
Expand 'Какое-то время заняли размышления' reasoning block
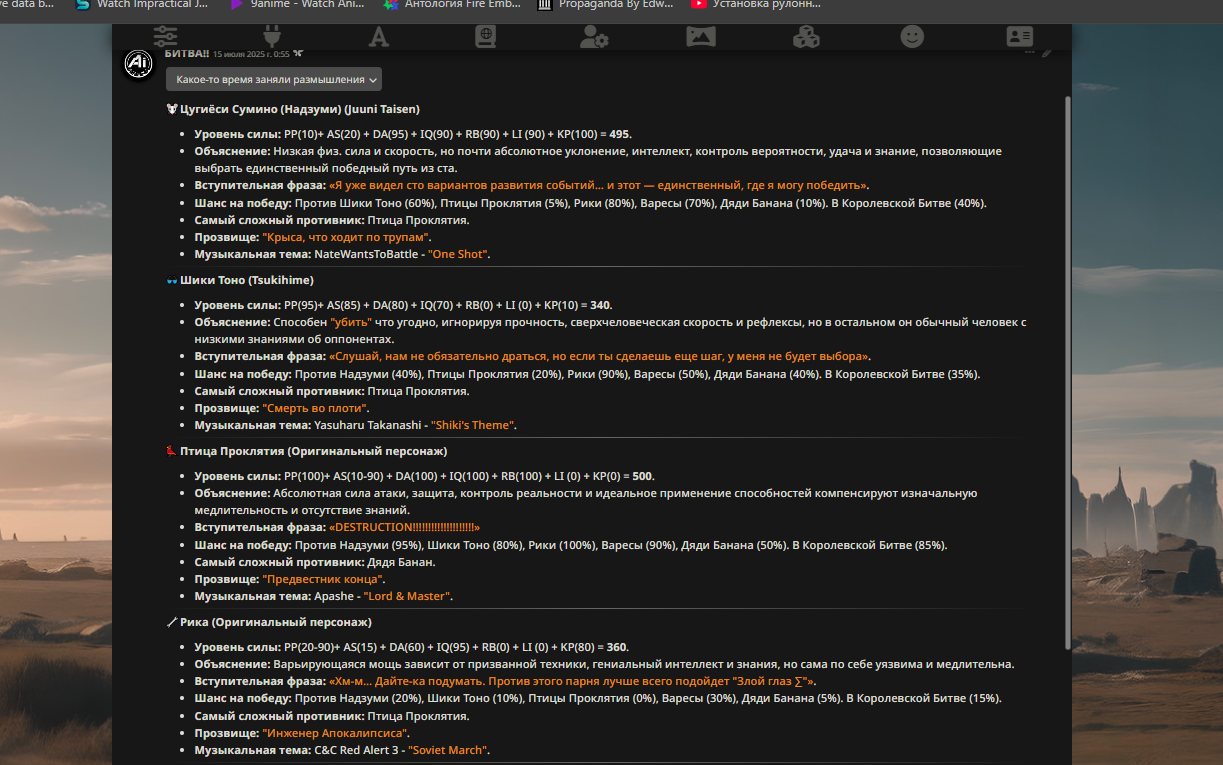click(x=274, y=79)
